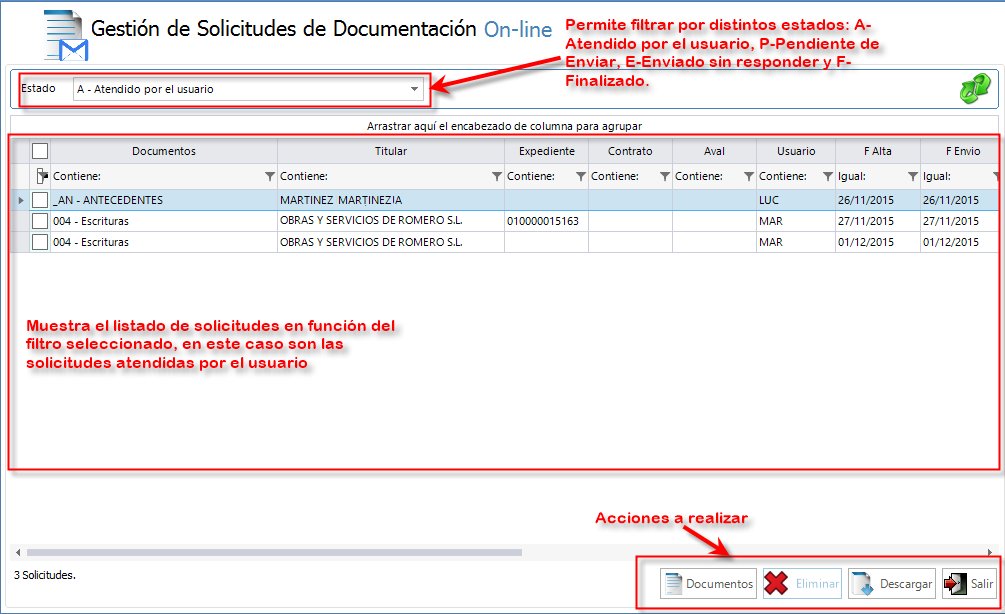
Task: Check the _AN - ANTECEDENTES row checkbox
Action: point(40,200)
